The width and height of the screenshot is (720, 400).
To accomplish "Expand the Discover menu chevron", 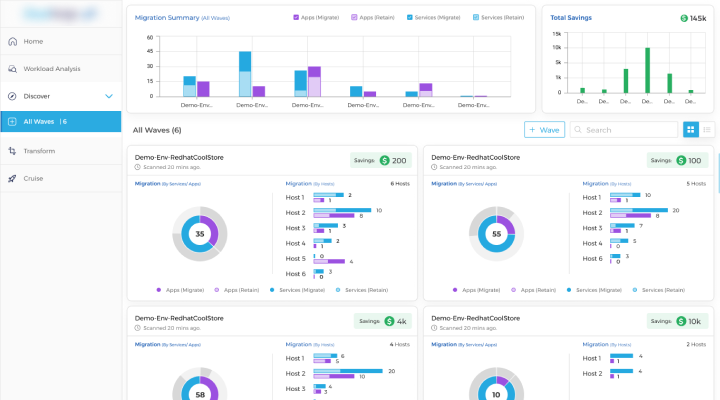I will click(109, 96).
